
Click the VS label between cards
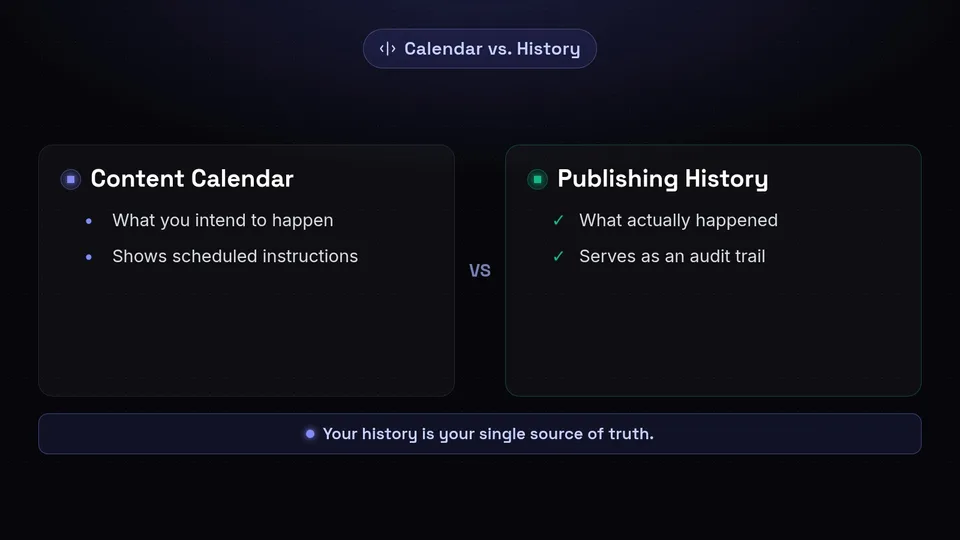tap(480, 271)
